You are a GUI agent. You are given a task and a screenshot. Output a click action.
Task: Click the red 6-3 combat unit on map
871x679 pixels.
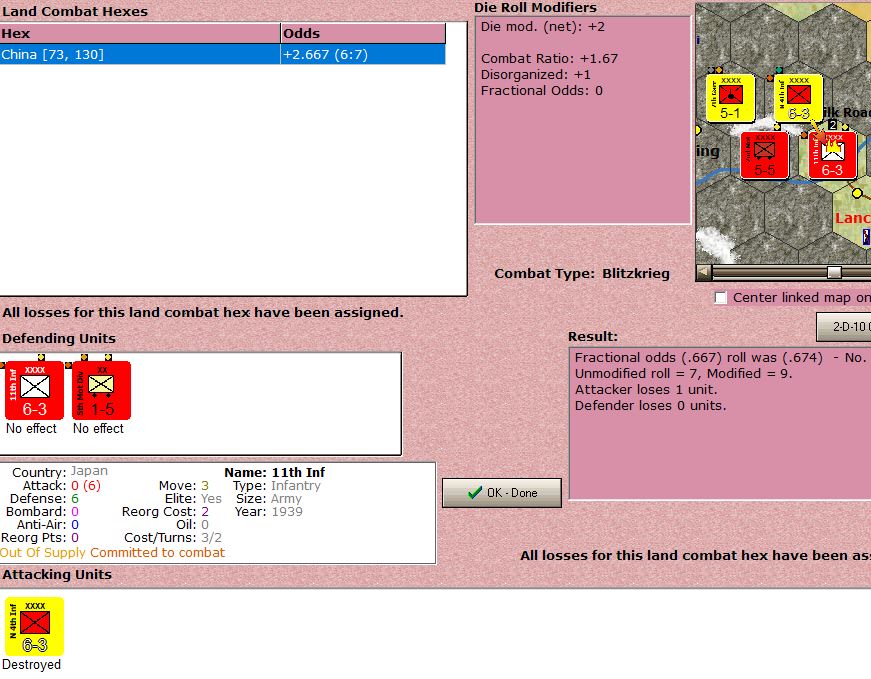pyautogui.click(x=832, y=155)
